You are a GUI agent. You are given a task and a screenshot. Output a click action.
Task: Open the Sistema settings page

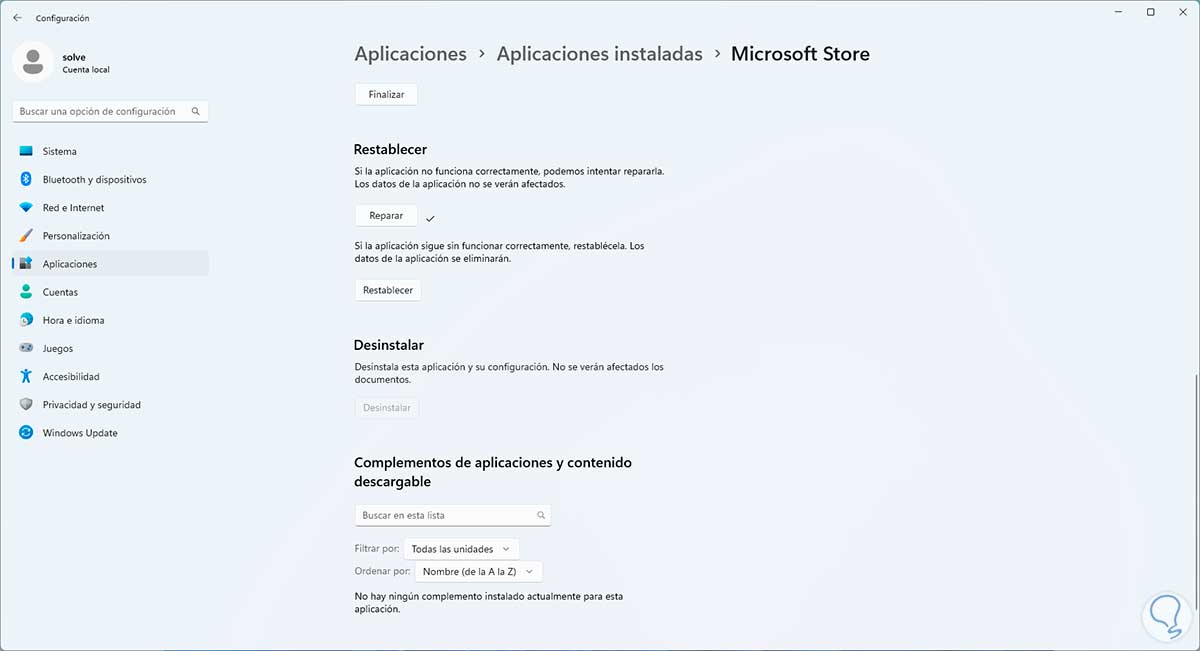pyautogui.click(x=111, y=151)
